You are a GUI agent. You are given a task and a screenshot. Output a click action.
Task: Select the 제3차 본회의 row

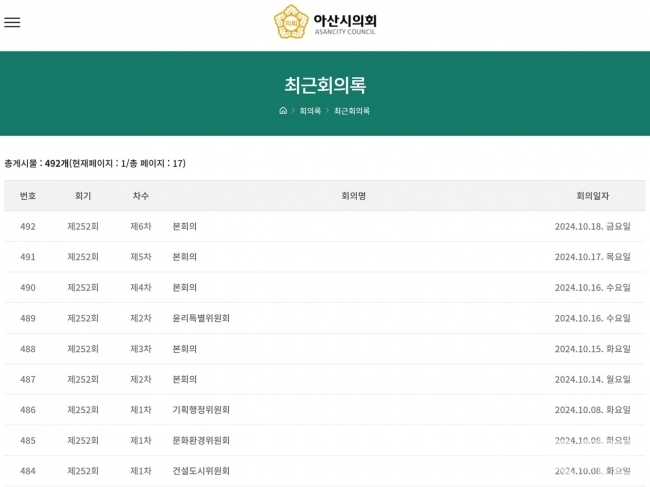coord(185,349)
